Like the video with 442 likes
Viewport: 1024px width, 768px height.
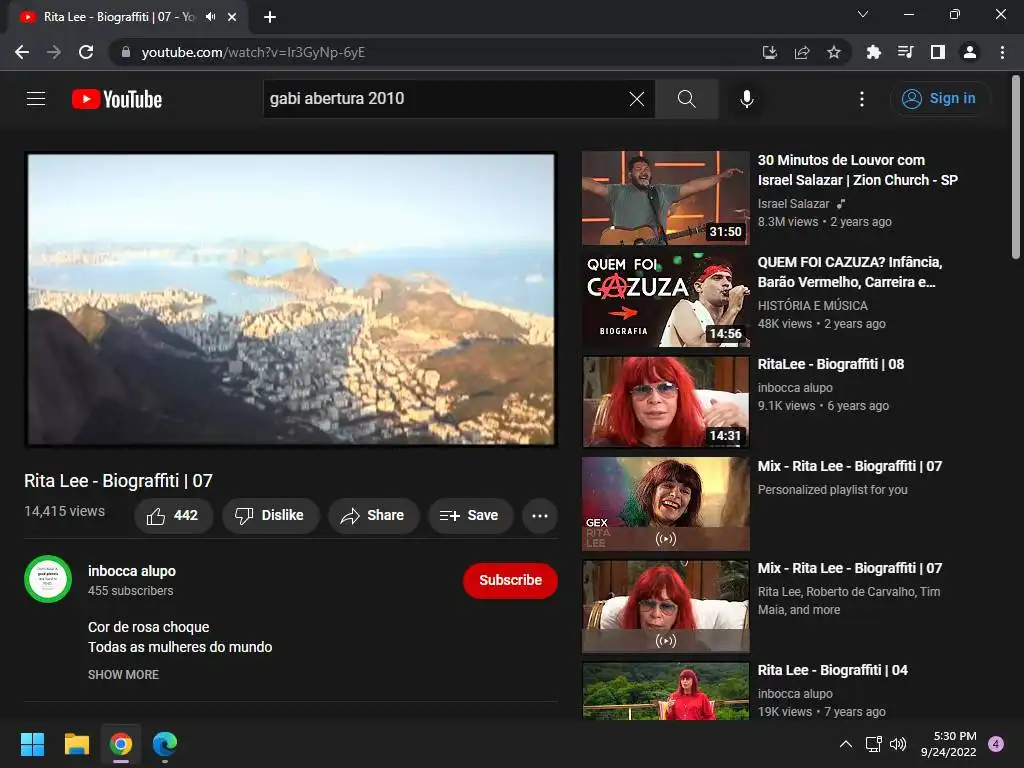pos(173,516)
